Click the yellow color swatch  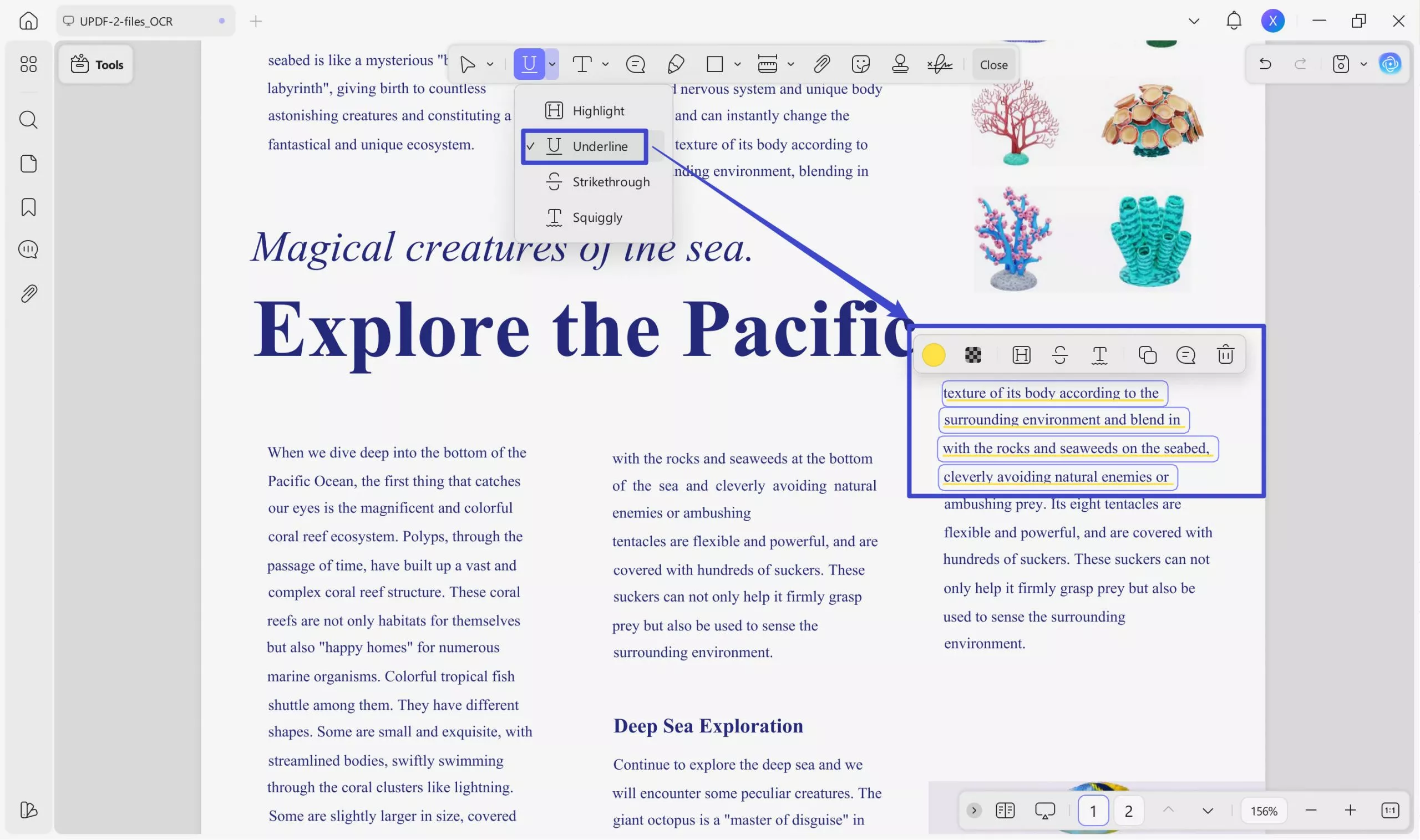(x=933, y=355)
